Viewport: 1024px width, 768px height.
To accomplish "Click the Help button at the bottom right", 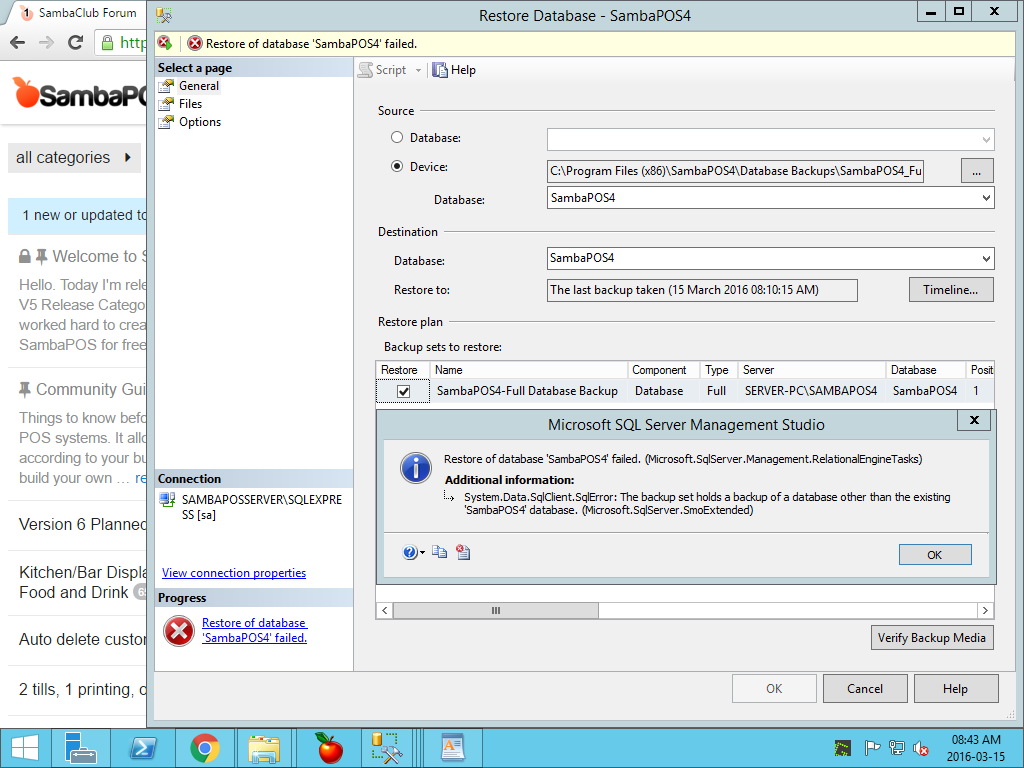I will click(x=955, y=688).
